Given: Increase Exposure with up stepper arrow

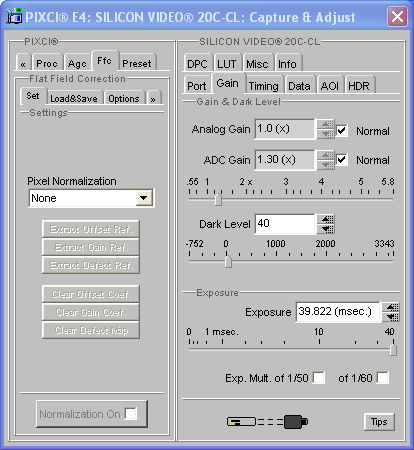Looking at the screenshot, I should pyautogui.click(x=392, y=307).
